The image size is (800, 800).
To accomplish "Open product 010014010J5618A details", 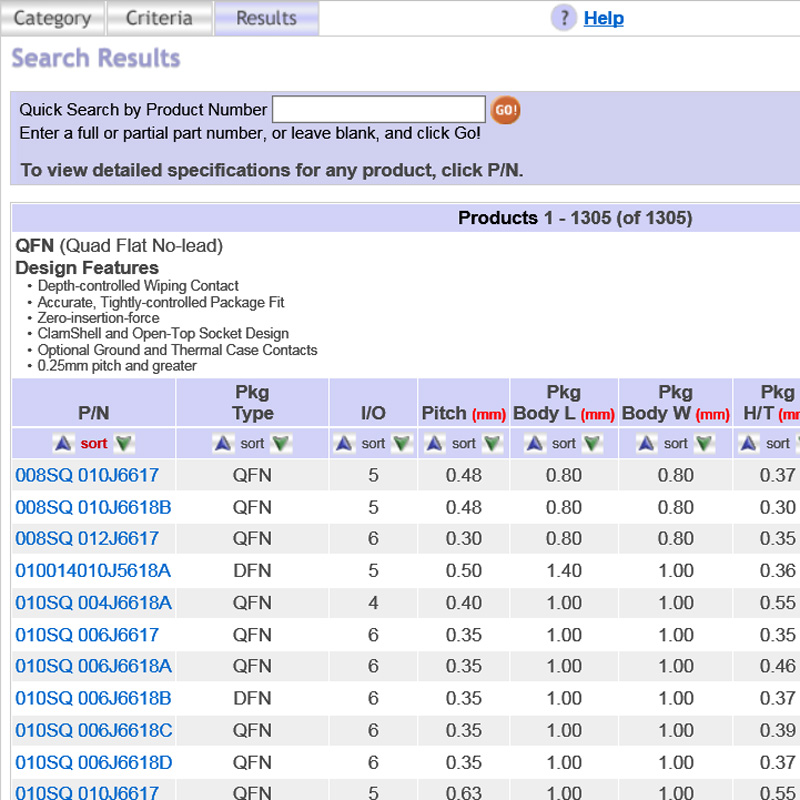I will click(x=93, y=570).
